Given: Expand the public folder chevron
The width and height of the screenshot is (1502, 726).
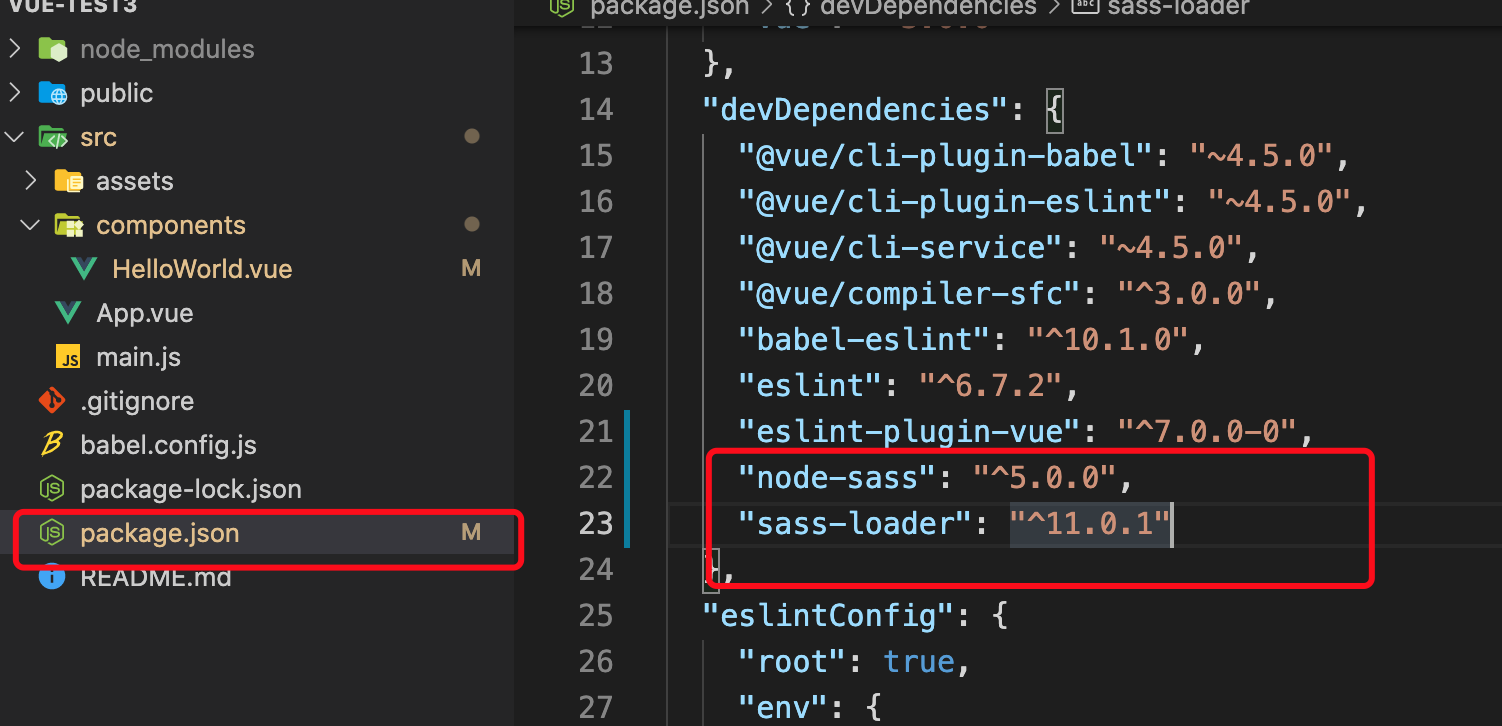Looking at the screenshot, I should click(x=14, y=93).
